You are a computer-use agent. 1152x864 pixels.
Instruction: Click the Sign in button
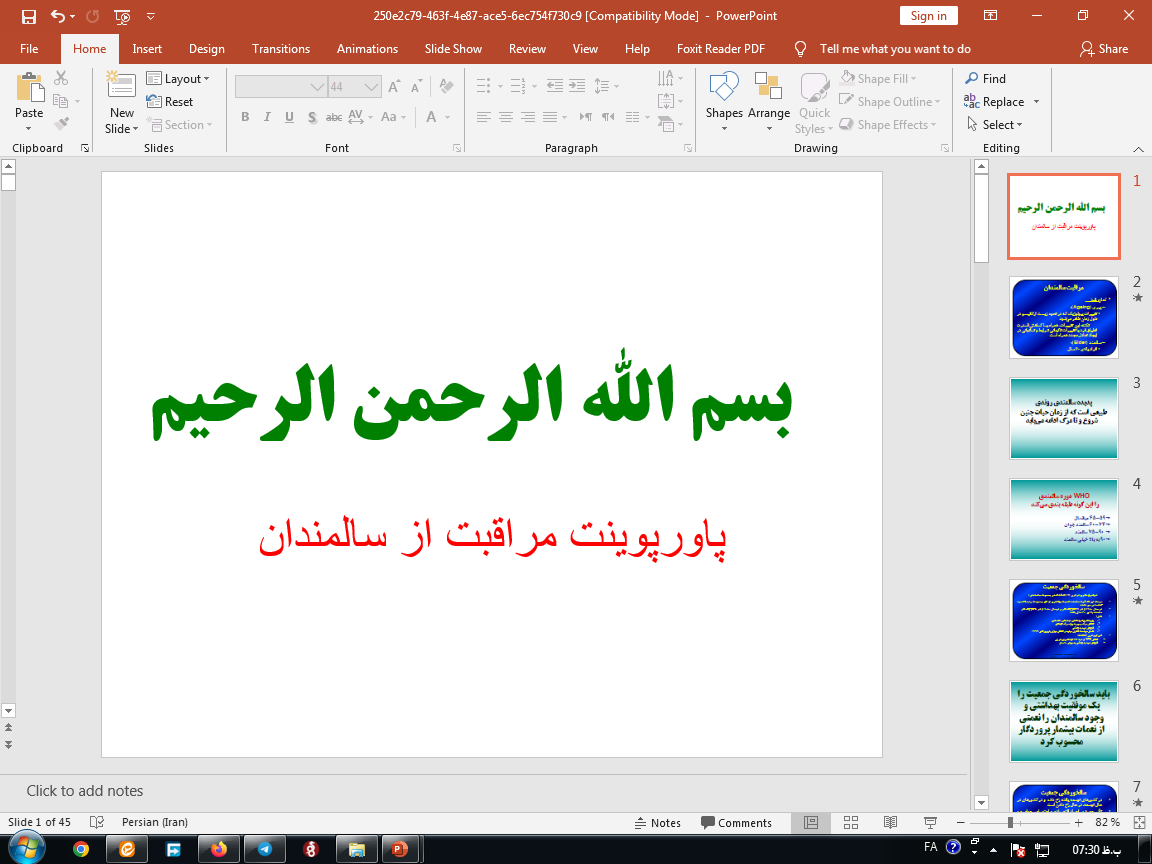928,16
